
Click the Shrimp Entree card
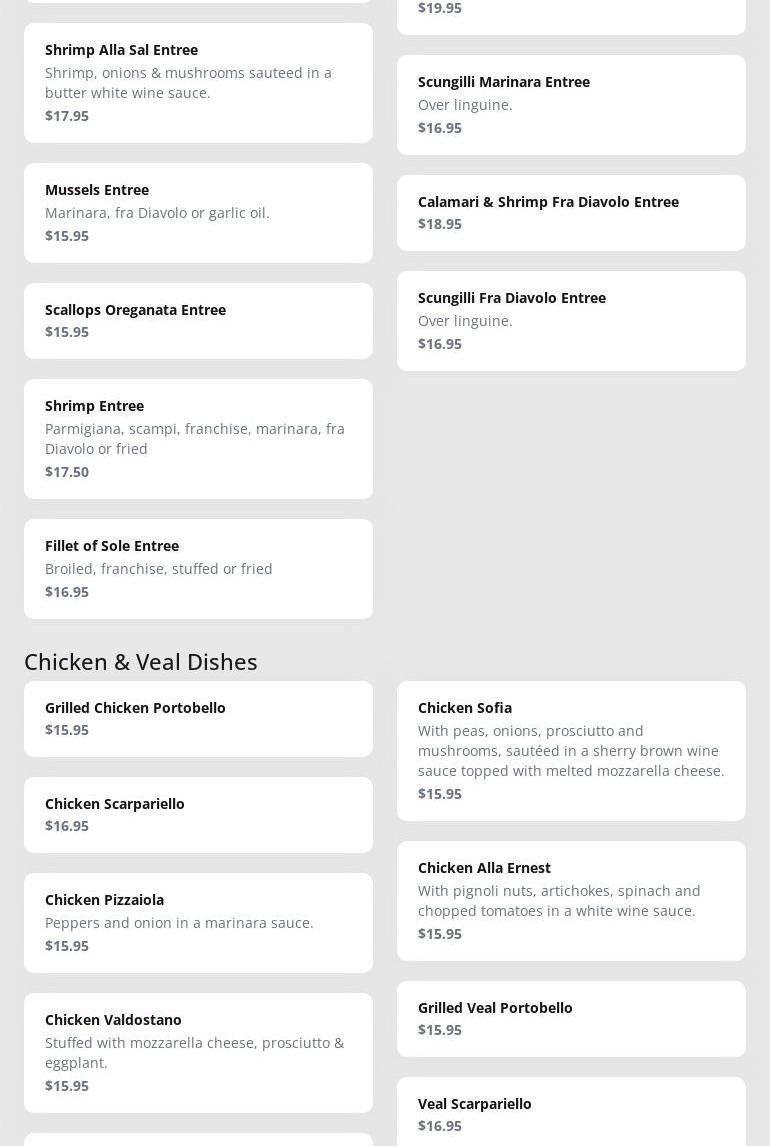pos(198,438)
